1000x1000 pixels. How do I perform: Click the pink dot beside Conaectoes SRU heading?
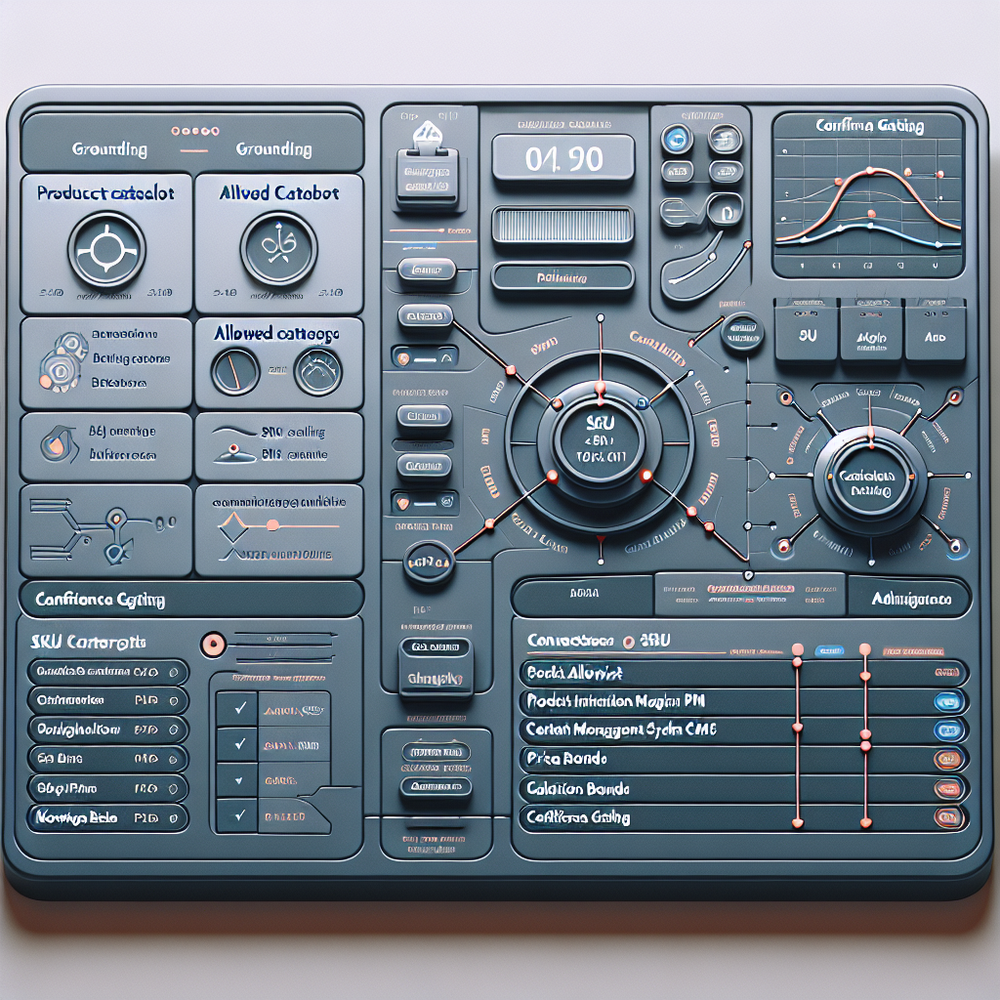628,642
